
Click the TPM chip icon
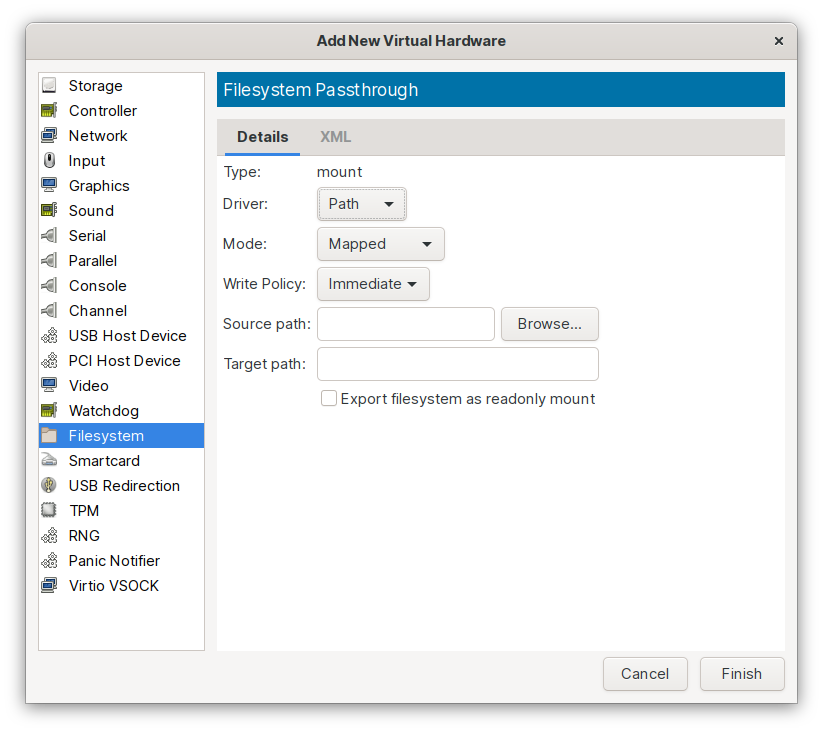tap(50, 510)
